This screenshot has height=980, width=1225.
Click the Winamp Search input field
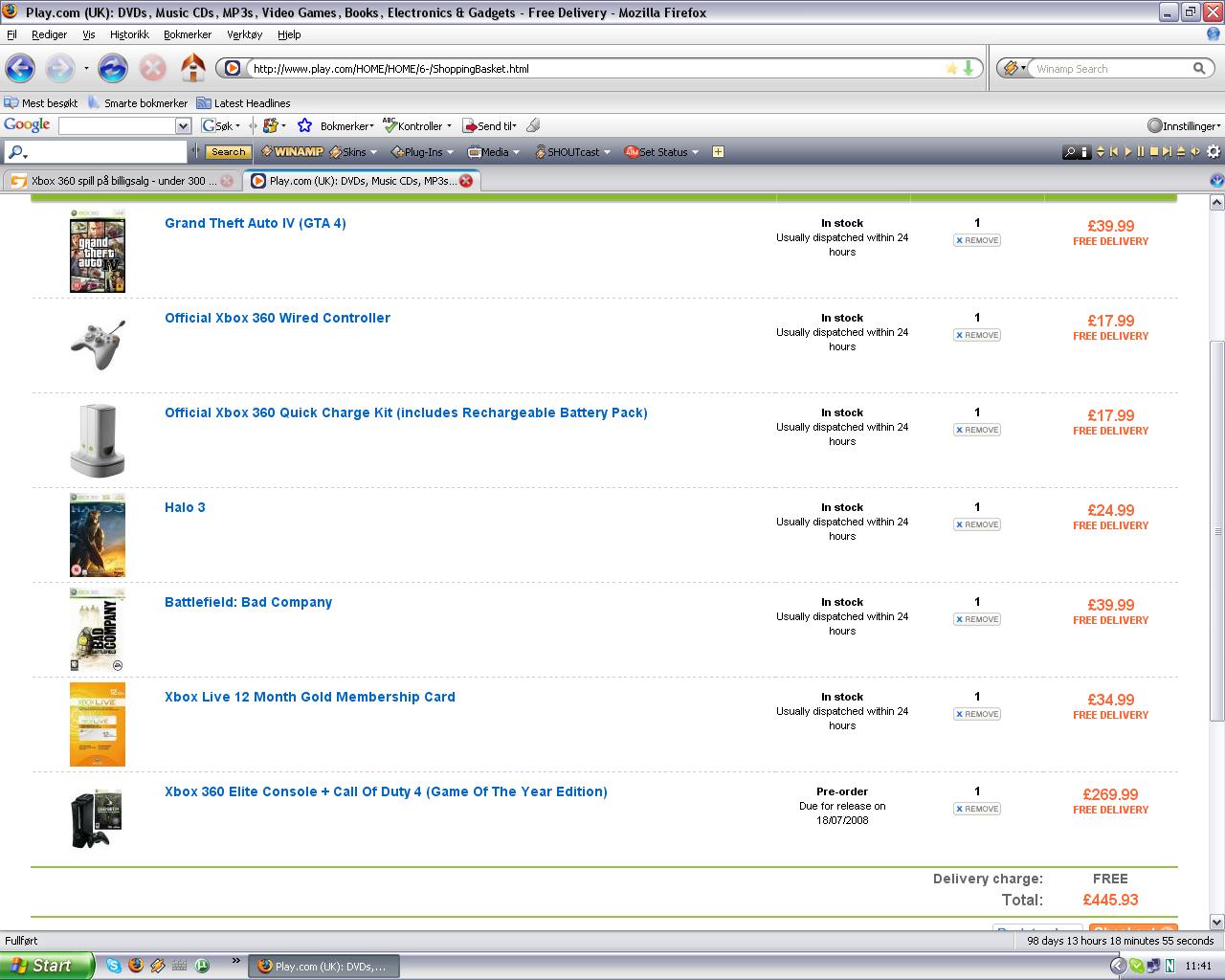1110,69
